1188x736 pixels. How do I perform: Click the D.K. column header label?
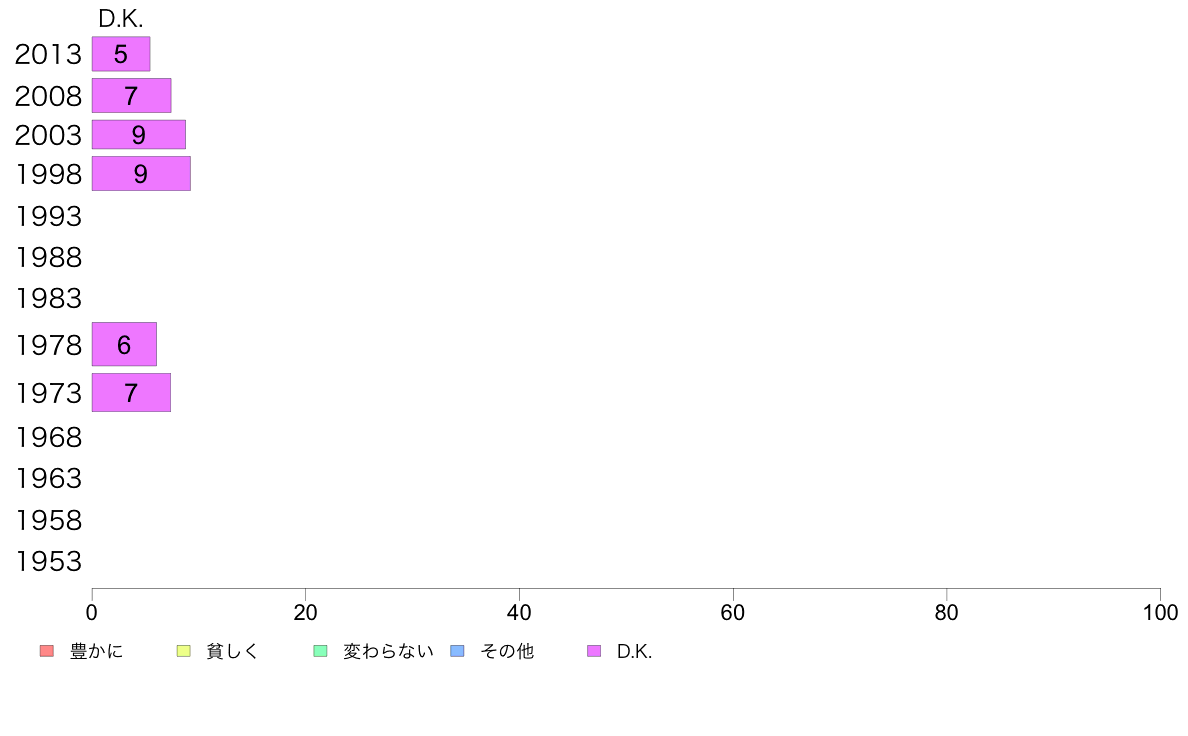click(120, 19)
